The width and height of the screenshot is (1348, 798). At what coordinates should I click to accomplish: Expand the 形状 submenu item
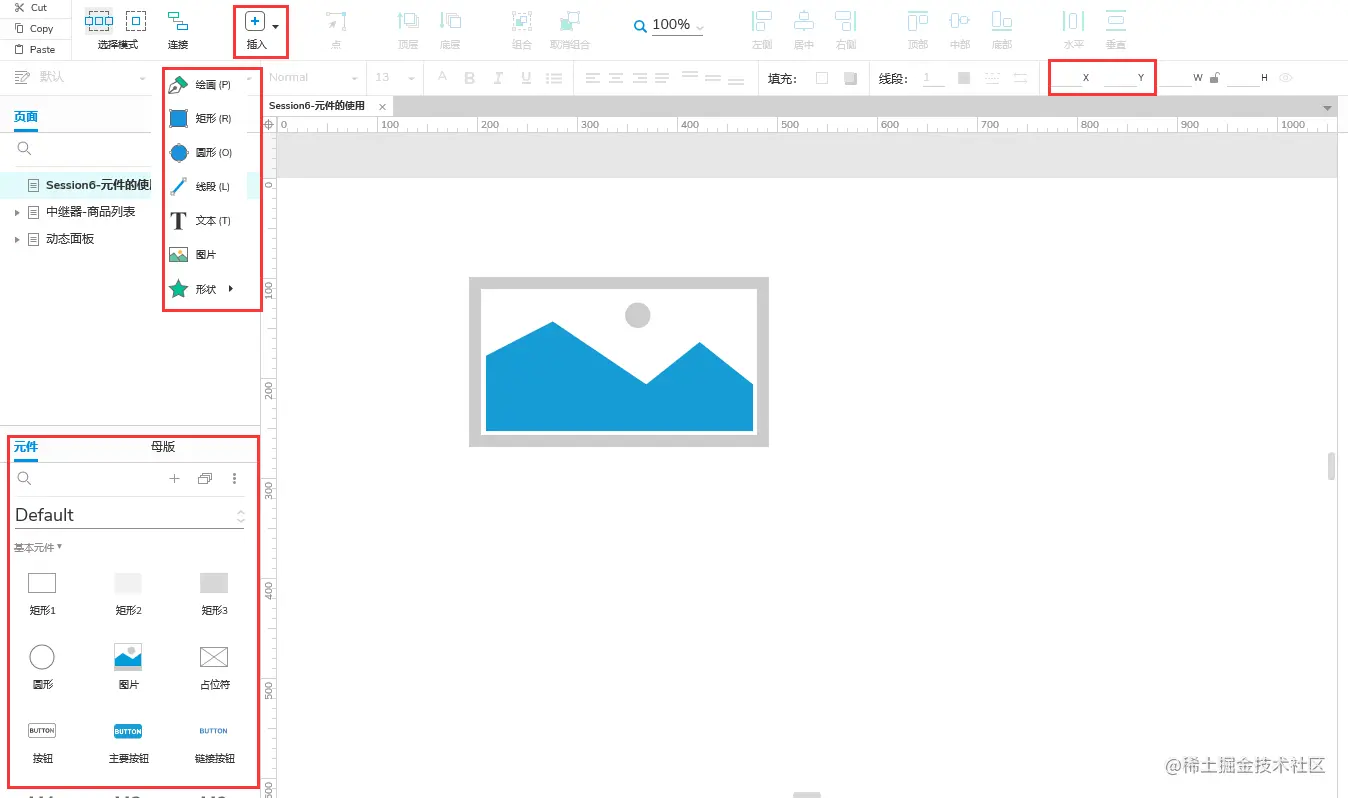point(211,289)
